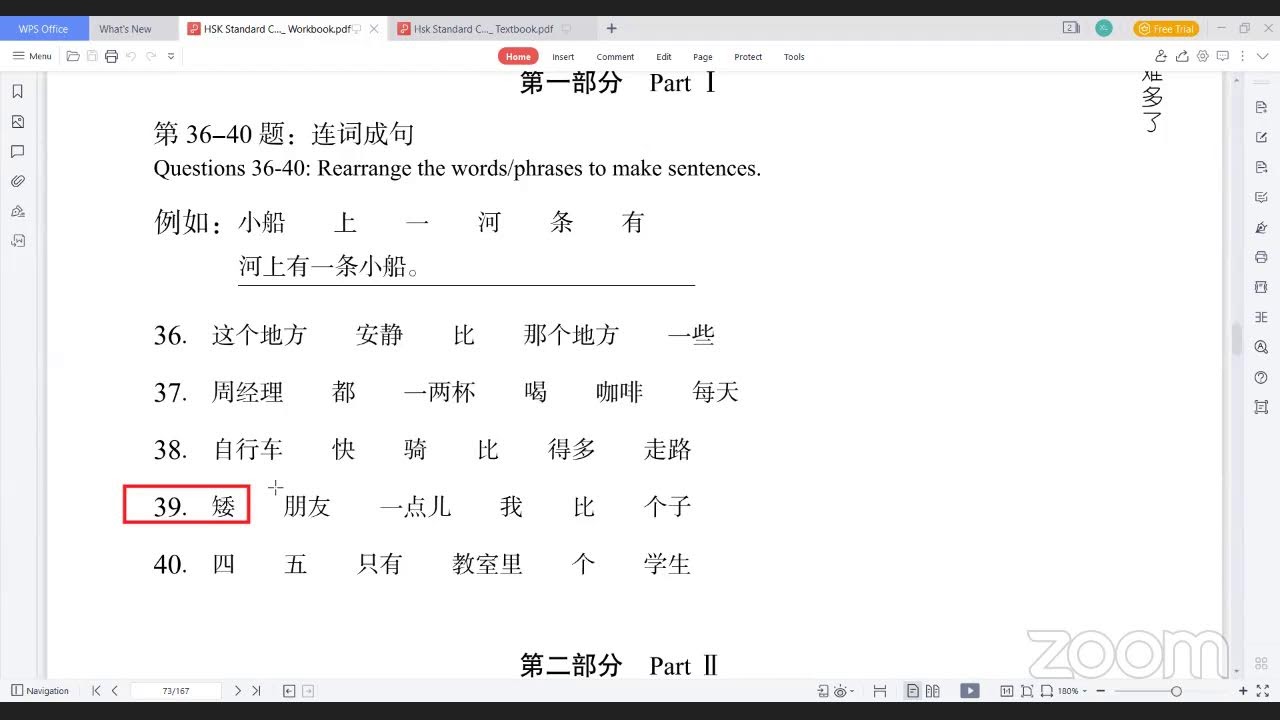
Task: Click the help question mark icon right sidebar
Action: coord(1261,377)
